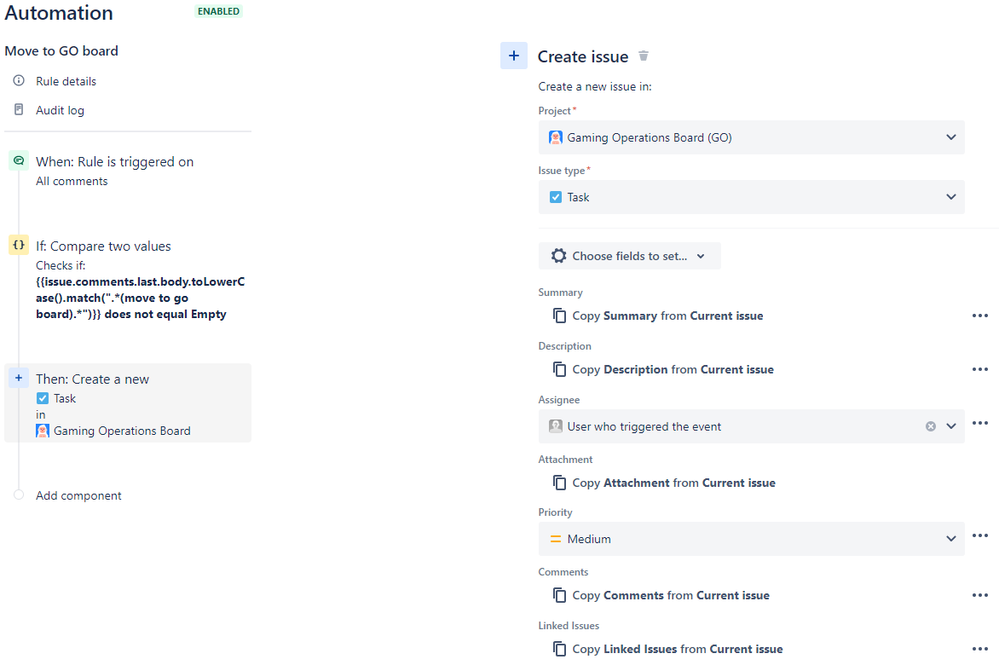Click Gaming Operations Board in the Then step
The image size is (999, 666).
[x=122, y=431]
